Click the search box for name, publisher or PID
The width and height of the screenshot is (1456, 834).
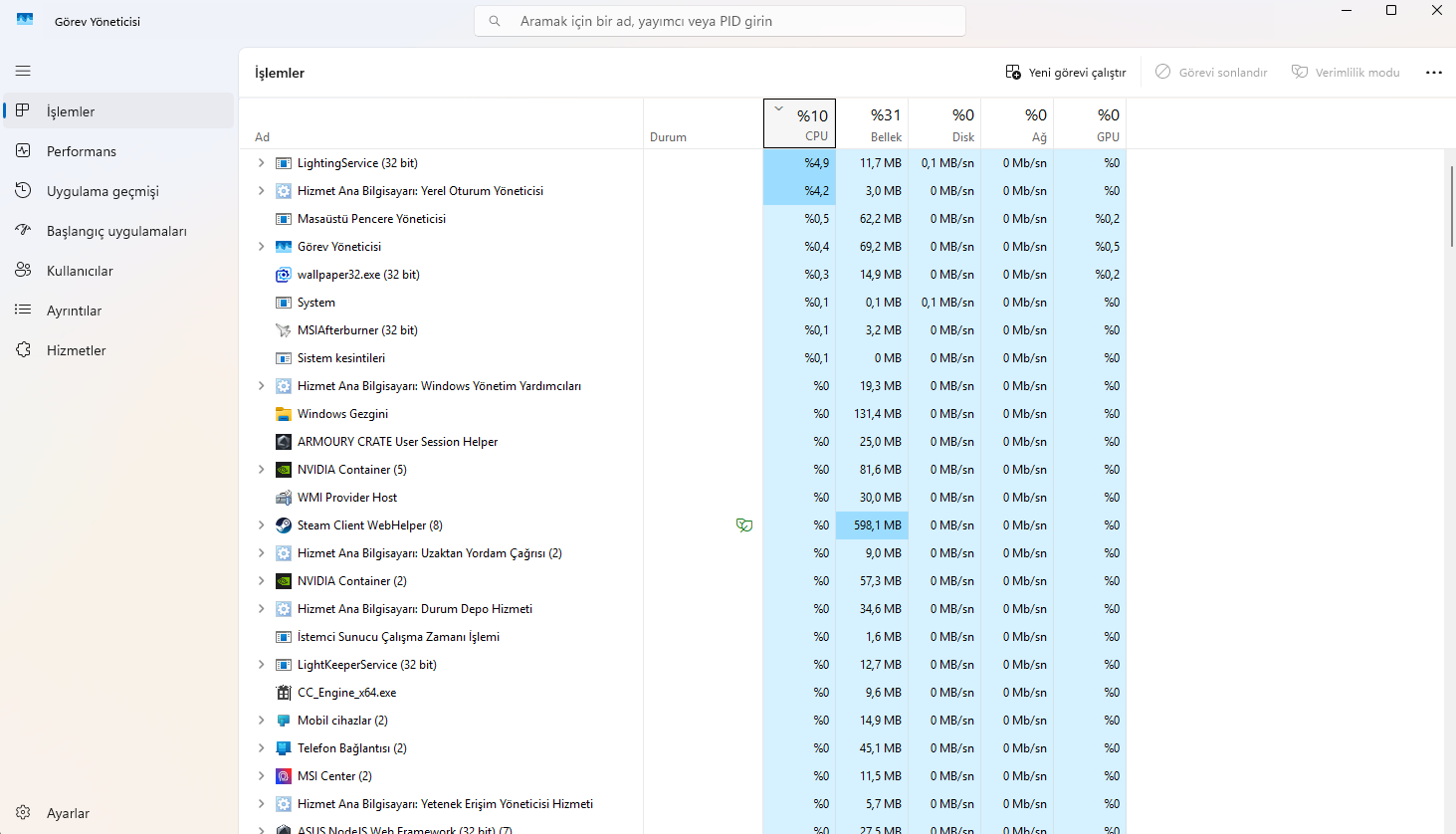720,21
